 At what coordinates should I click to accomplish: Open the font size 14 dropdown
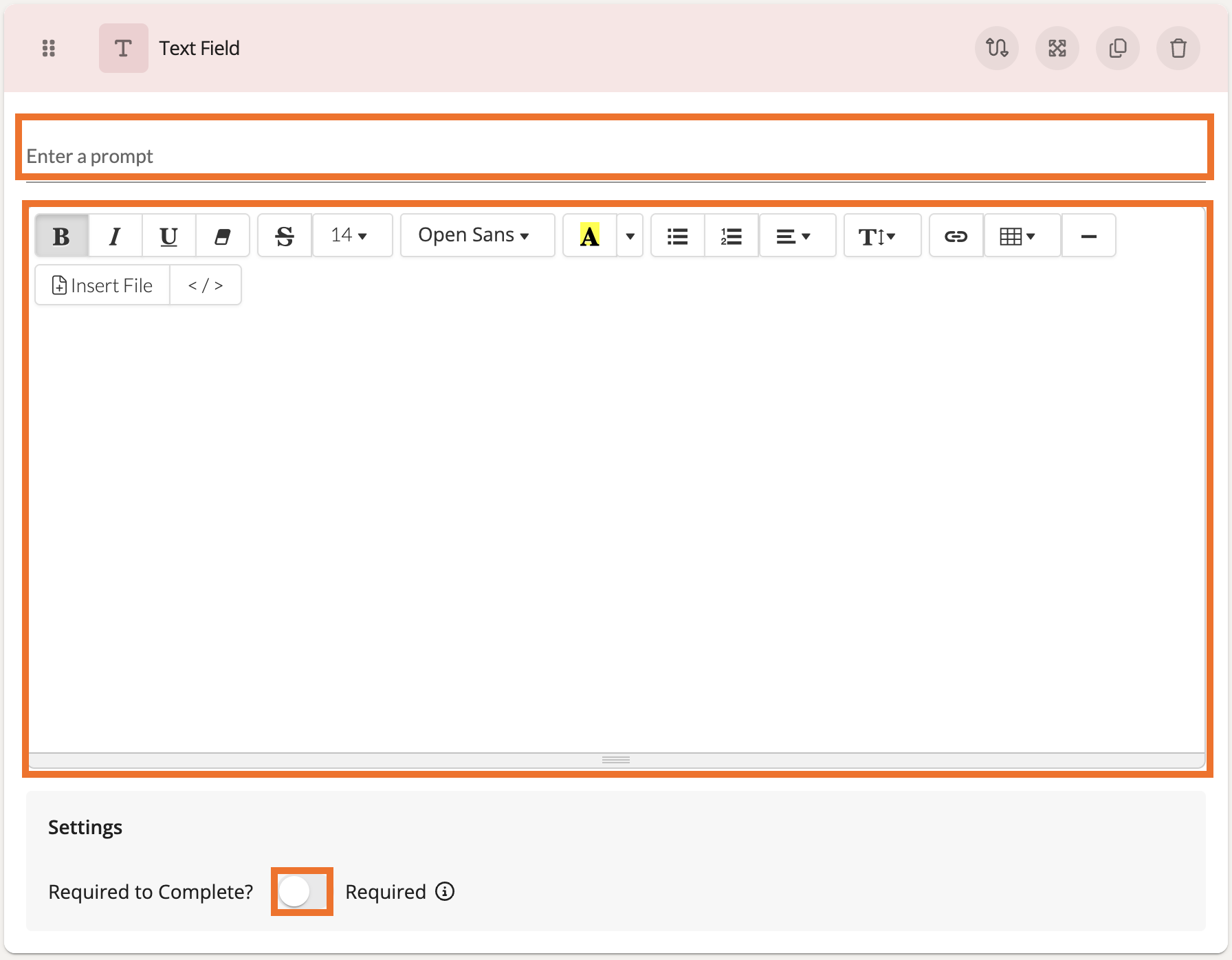(x=349, y=236)
